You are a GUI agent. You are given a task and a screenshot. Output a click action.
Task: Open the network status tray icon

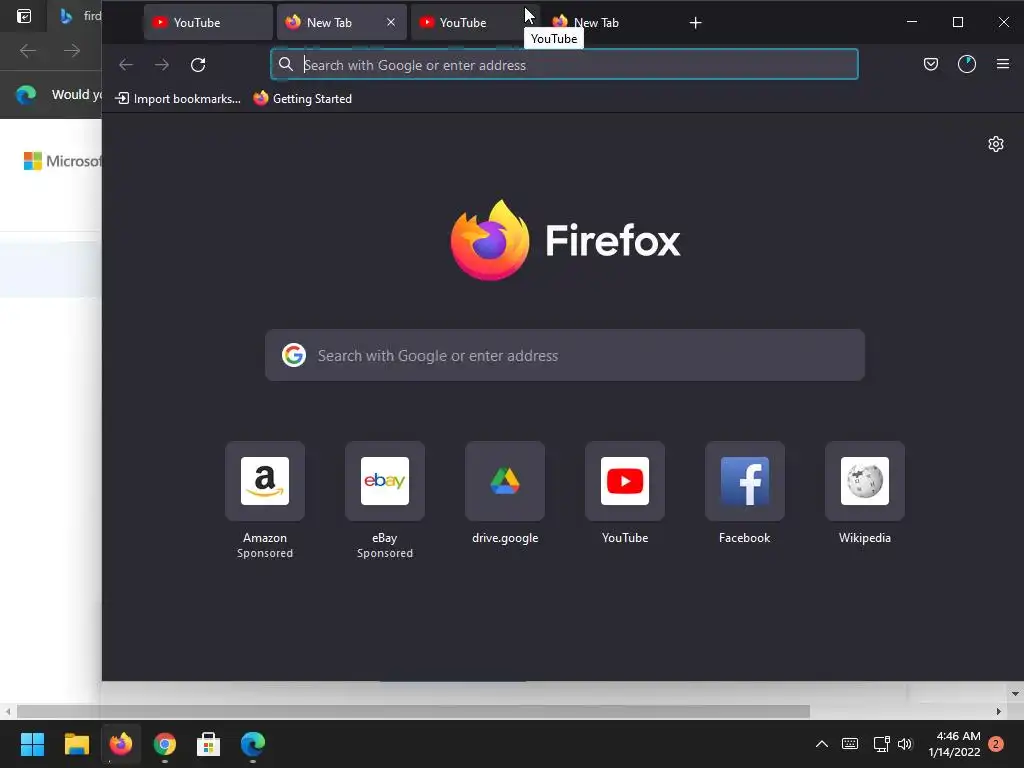pyautogui.click(x=881, y=744)
